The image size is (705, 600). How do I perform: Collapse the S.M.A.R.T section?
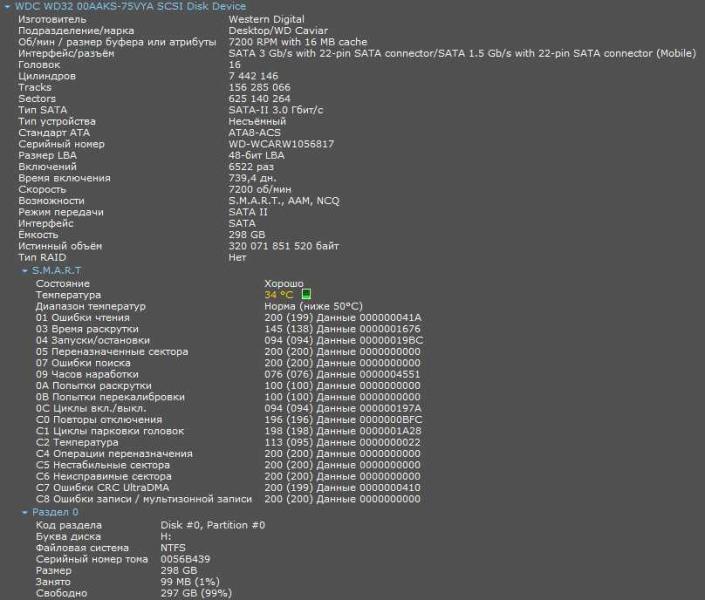tap(24, 271)
